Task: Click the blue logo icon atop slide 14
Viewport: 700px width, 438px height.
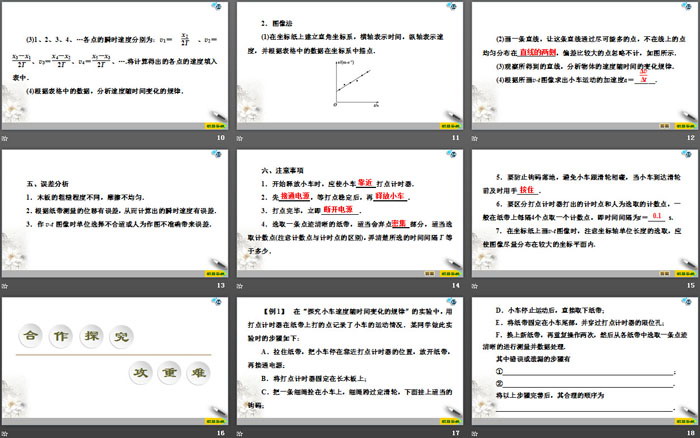Action: coord(451,154)
